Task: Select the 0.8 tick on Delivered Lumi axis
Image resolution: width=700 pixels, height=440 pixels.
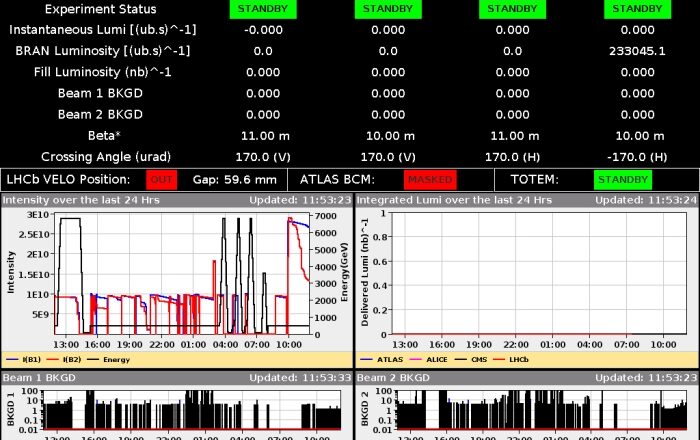Action: click(380, 237)
